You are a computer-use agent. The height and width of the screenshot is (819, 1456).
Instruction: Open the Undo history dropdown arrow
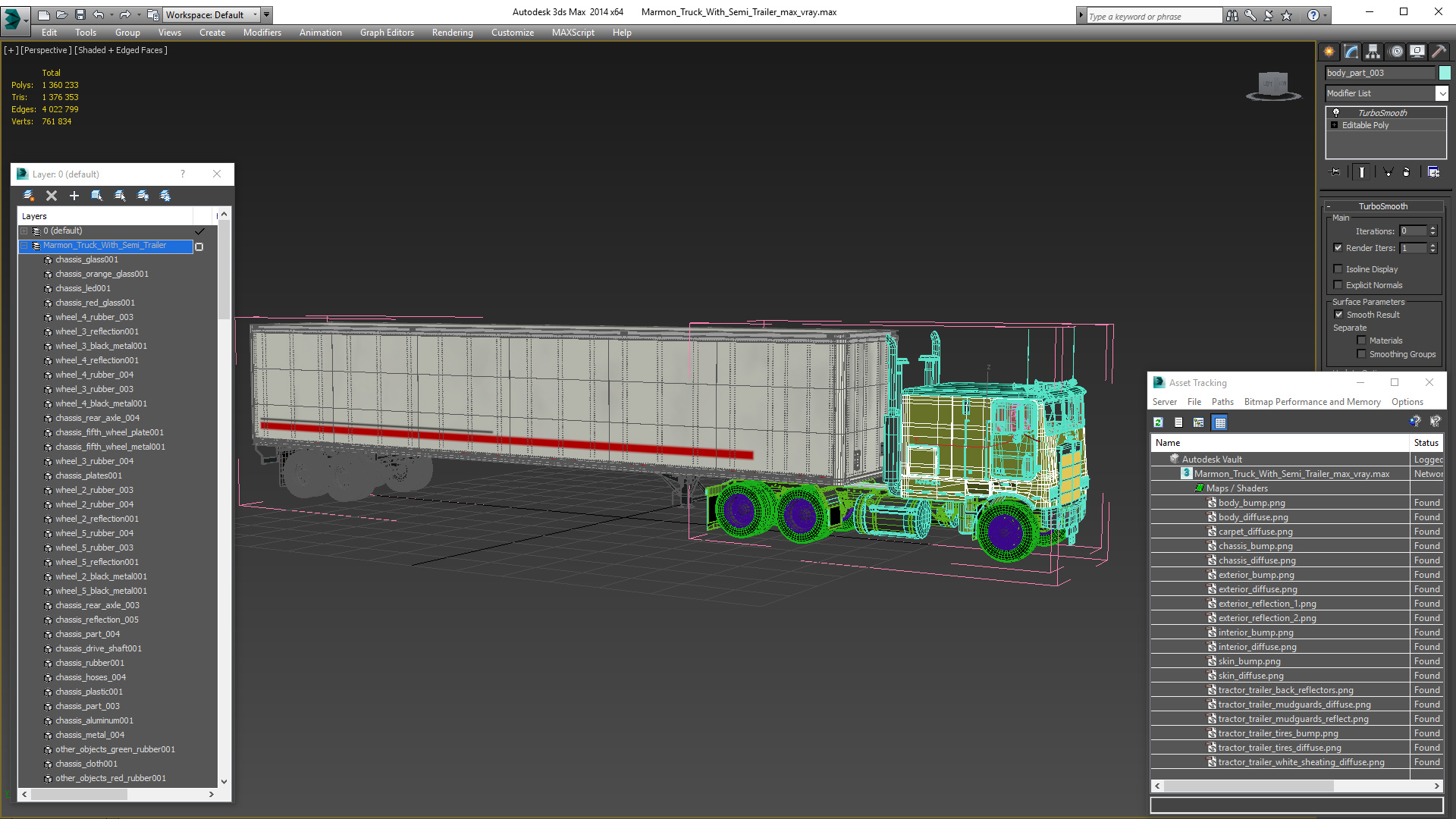point(111,14)
